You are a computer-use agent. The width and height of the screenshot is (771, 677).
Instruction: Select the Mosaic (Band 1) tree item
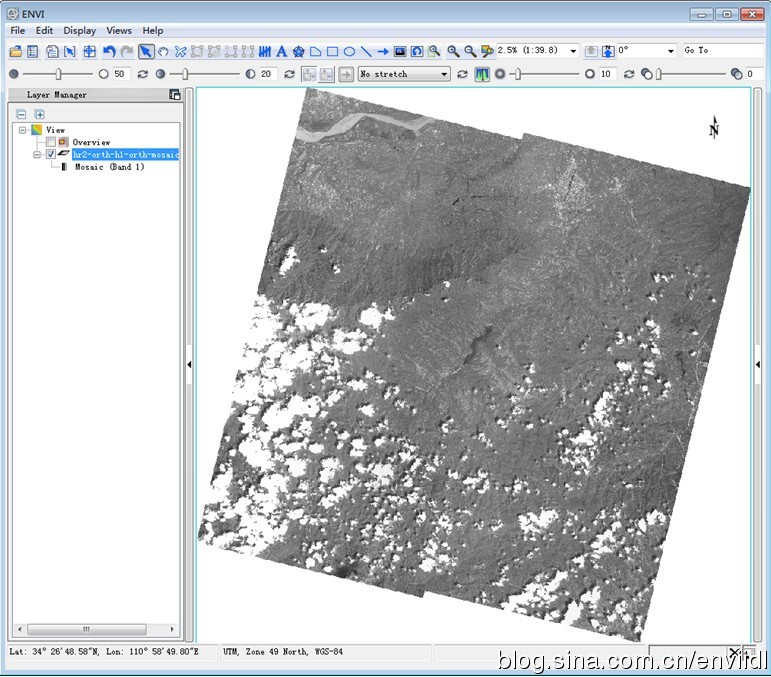(x=109, y=167)
